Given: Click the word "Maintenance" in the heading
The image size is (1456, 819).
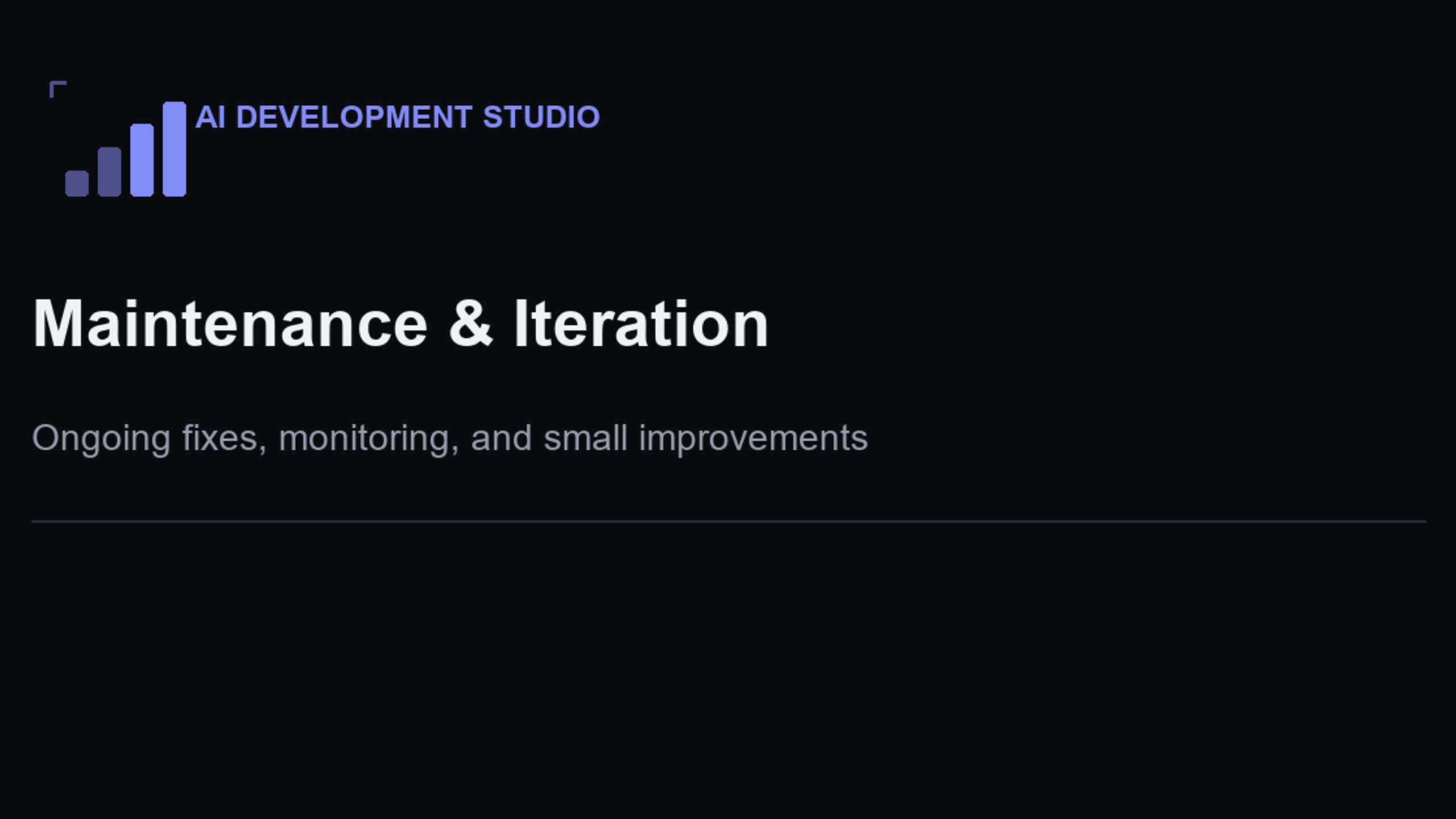Looking at the screenshot, I should point(230,324).
